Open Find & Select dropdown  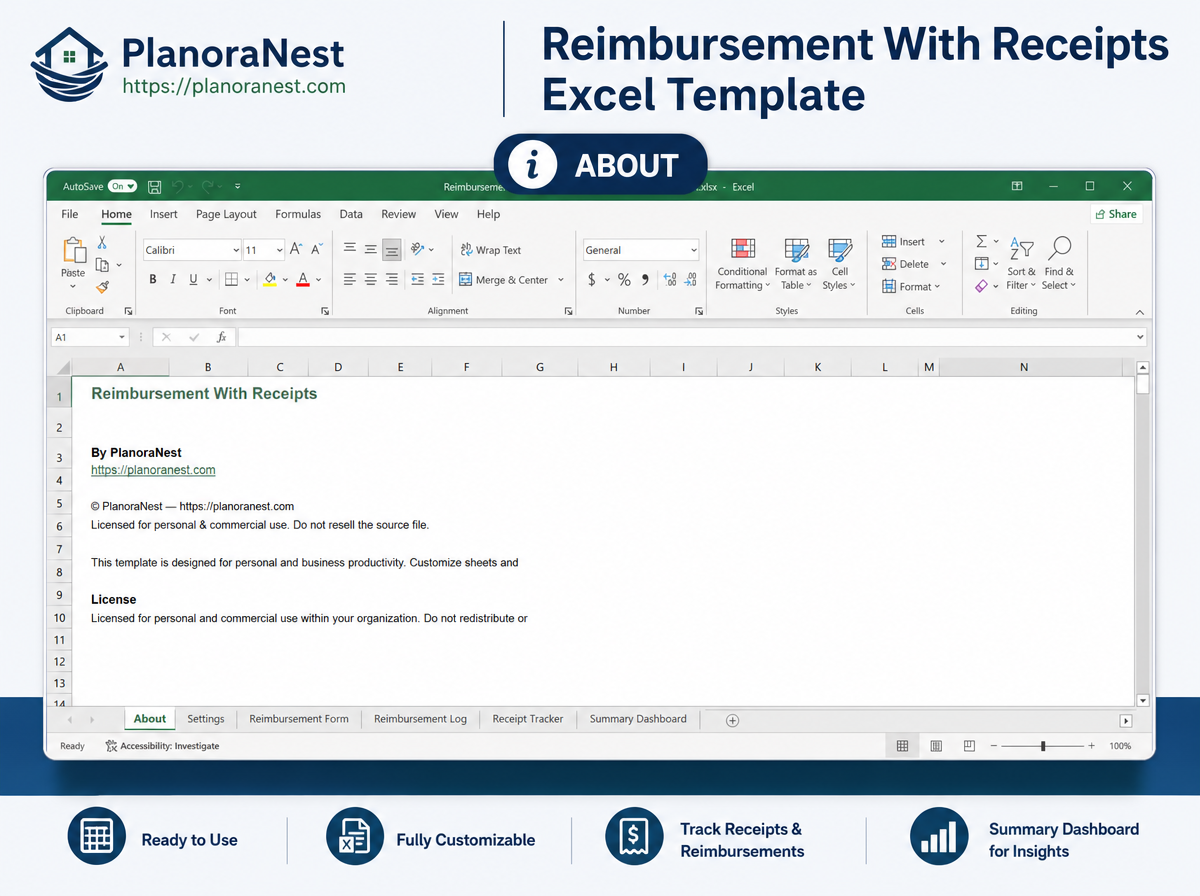click(1059, 264)
